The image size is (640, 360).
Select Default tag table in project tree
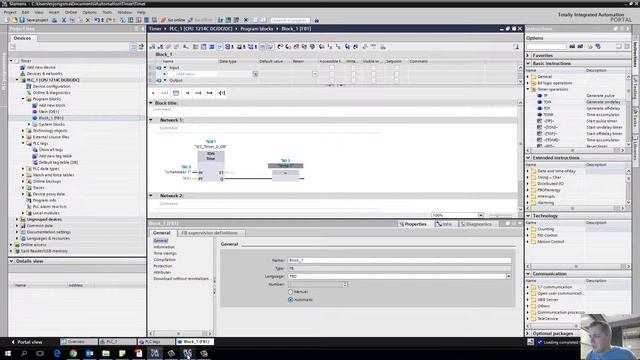(x=58, y=162)
